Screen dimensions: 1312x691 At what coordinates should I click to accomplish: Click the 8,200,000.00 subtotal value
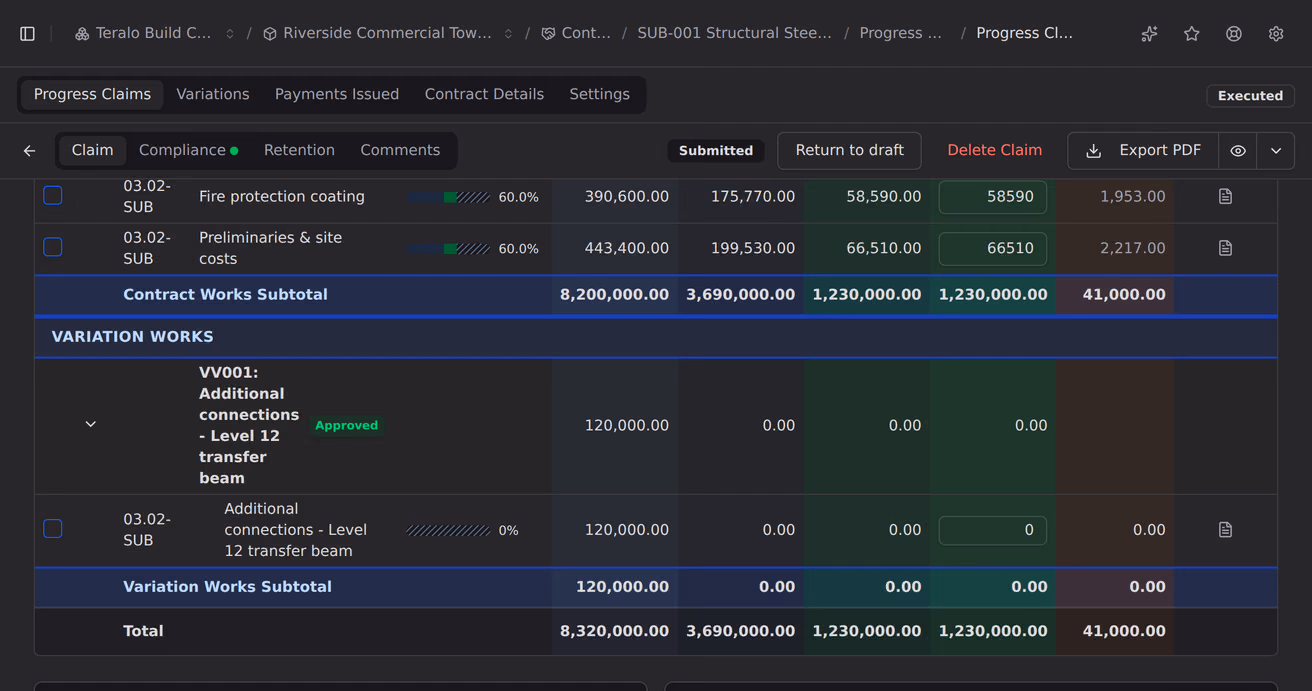(x=614, y=295)
